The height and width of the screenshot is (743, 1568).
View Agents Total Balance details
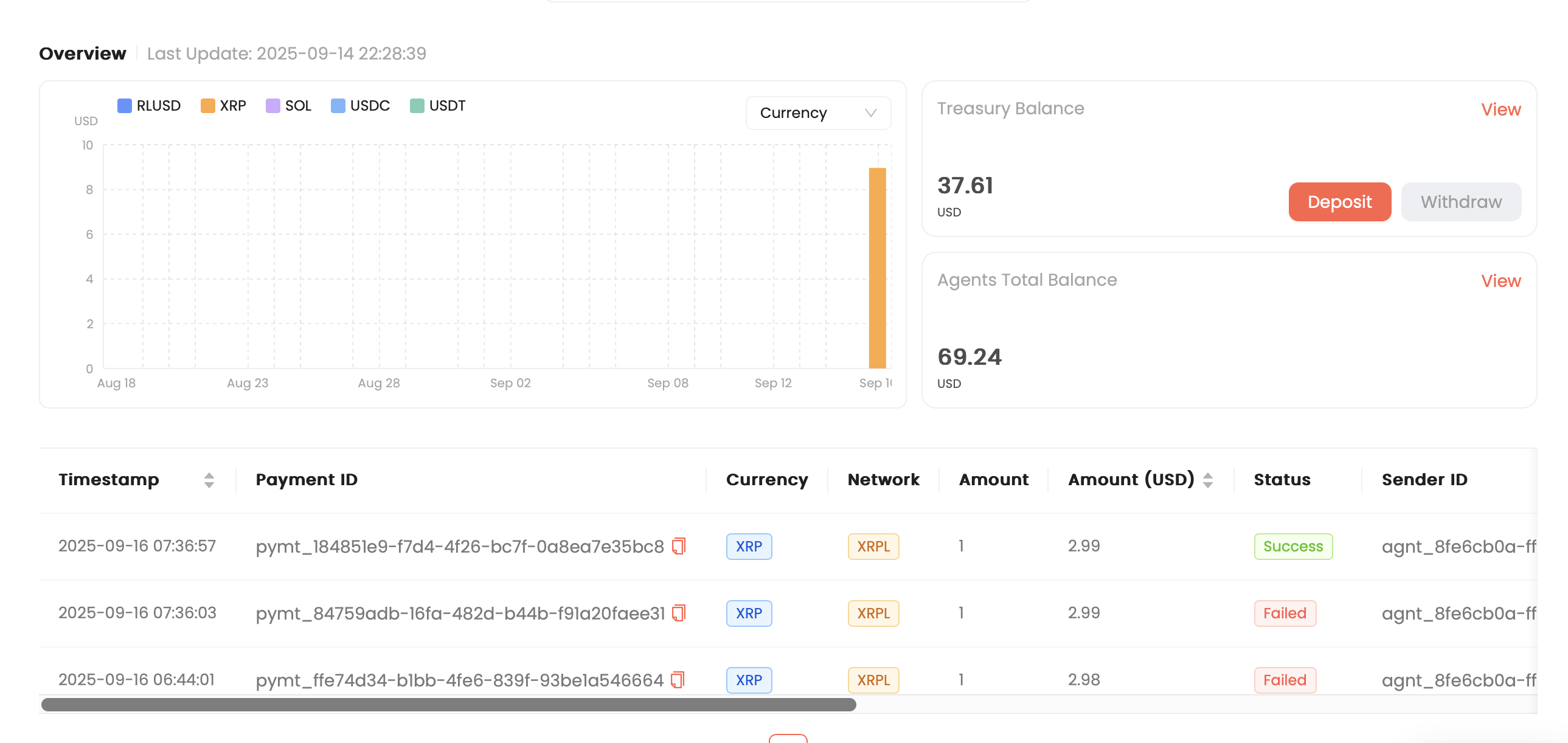(1500, 281)
